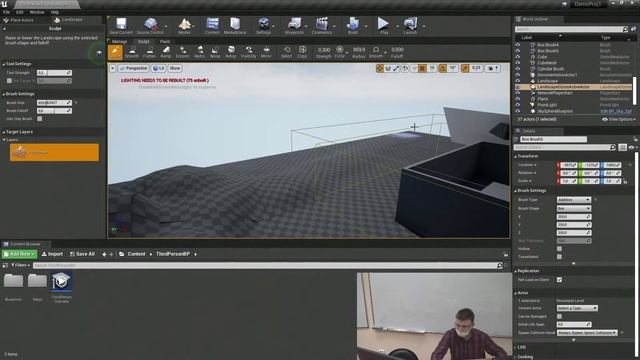Screen dimensions: 640x360
Task: Select the Visibility landscape tool
Action: point(249,52)
